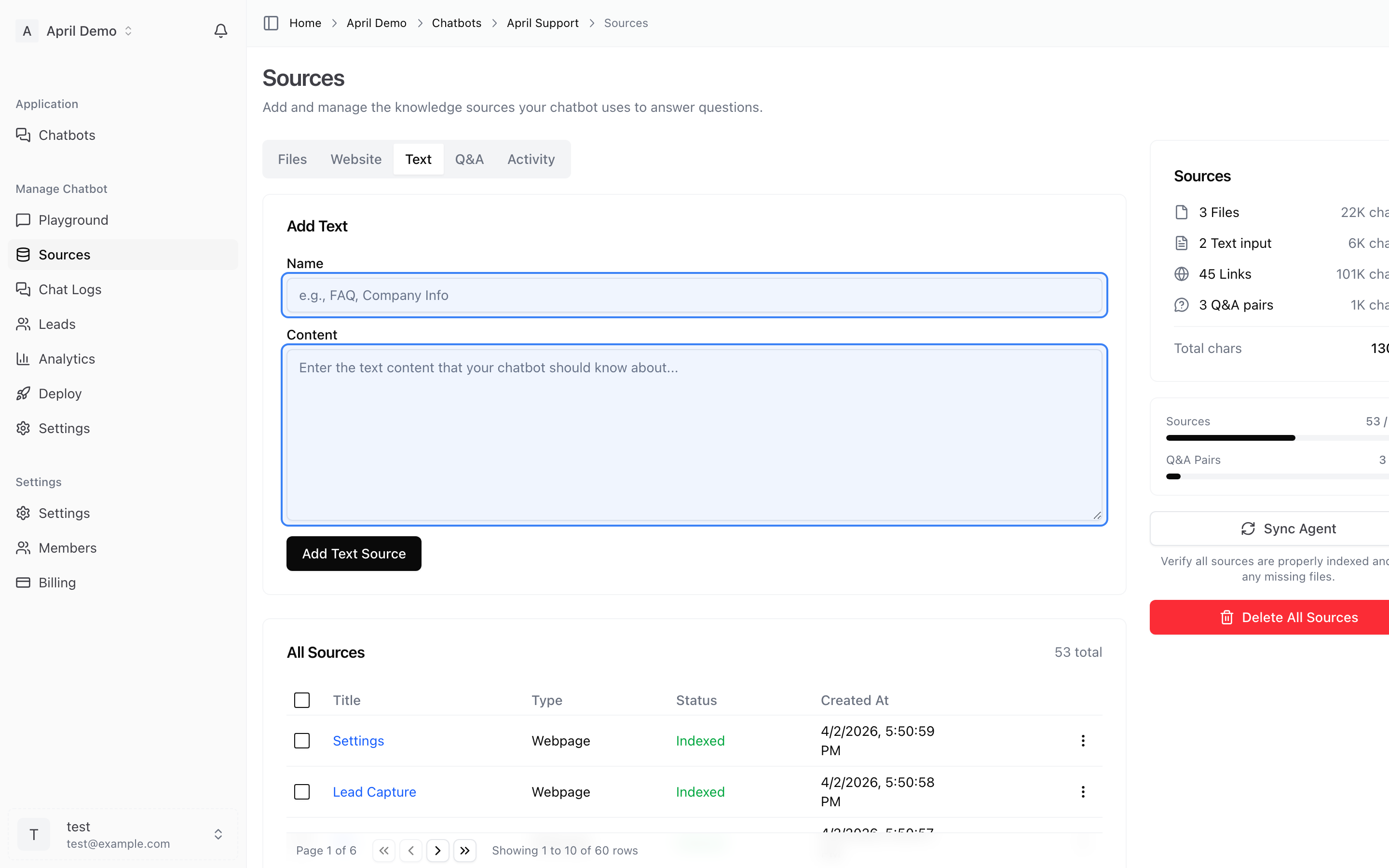The width and height of the screenshot is (1389, 868).
Task: Open chatbot Settings under Manage Chatbot
Action: (x=123, y=428)
